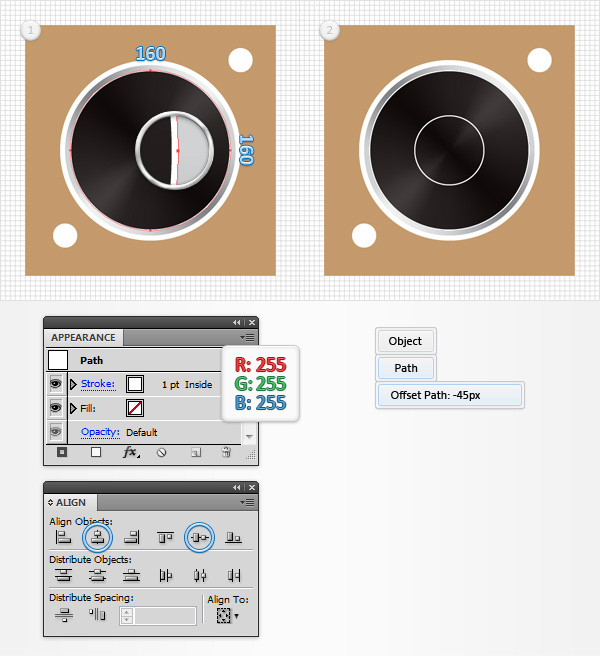
Task: Open Add New Effect fx menu
Action: [131, 452]
